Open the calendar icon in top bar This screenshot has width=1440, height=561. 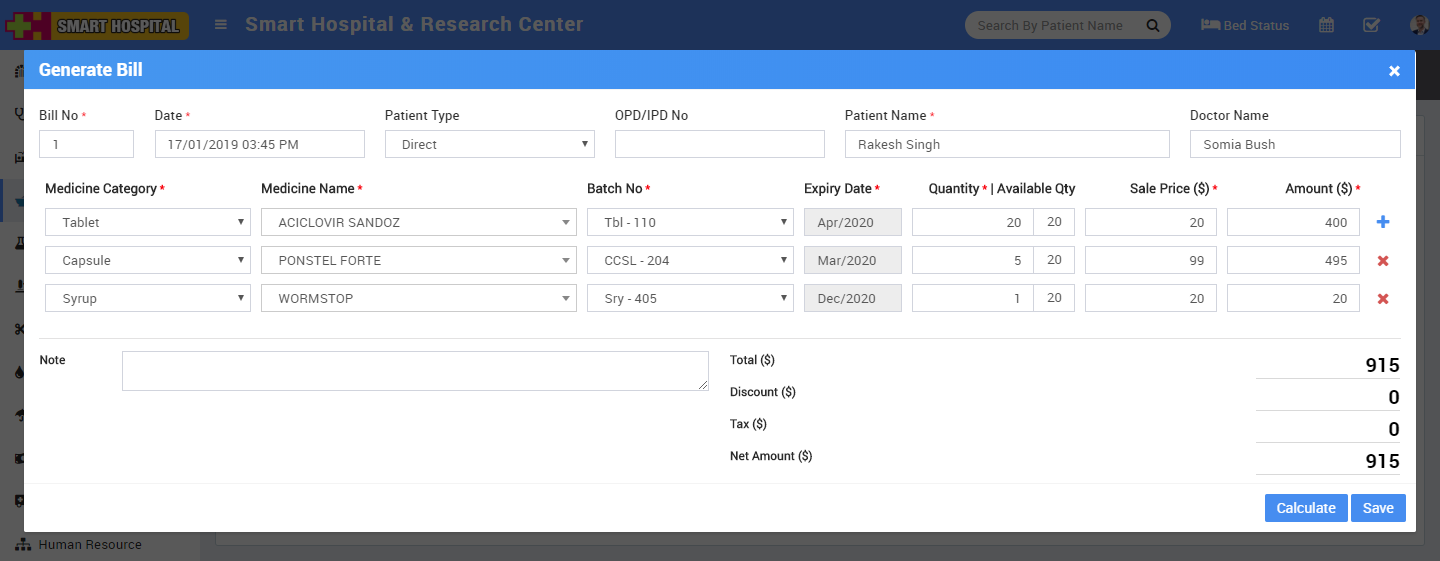tap(1326, 25)
